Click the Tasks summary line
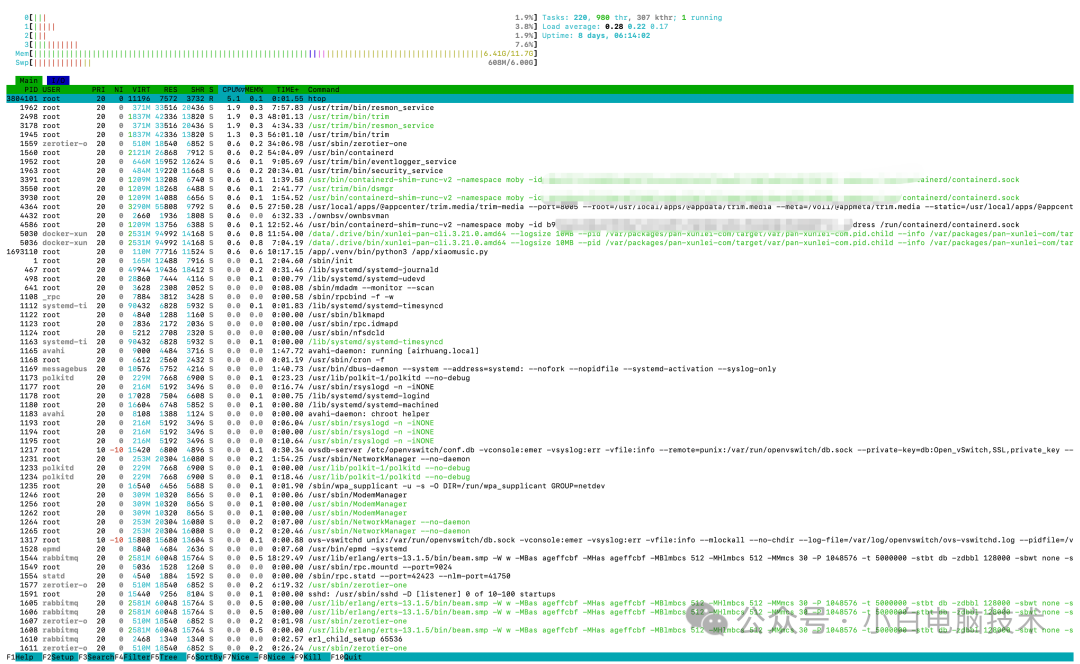This screenshot has width=1080, height=664. click(x=632, y=18)
